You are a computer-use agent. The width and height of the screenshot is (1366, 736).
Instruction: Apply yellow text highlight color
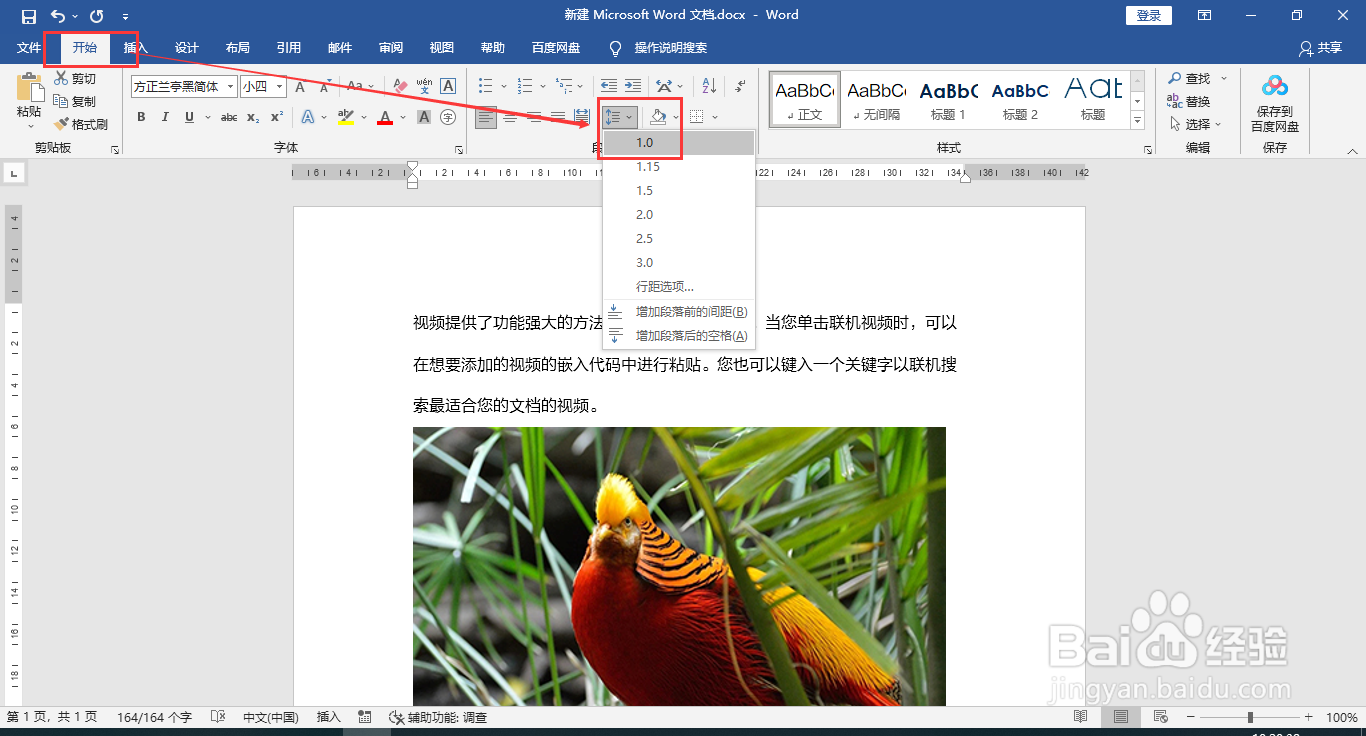tap(348, 118)
